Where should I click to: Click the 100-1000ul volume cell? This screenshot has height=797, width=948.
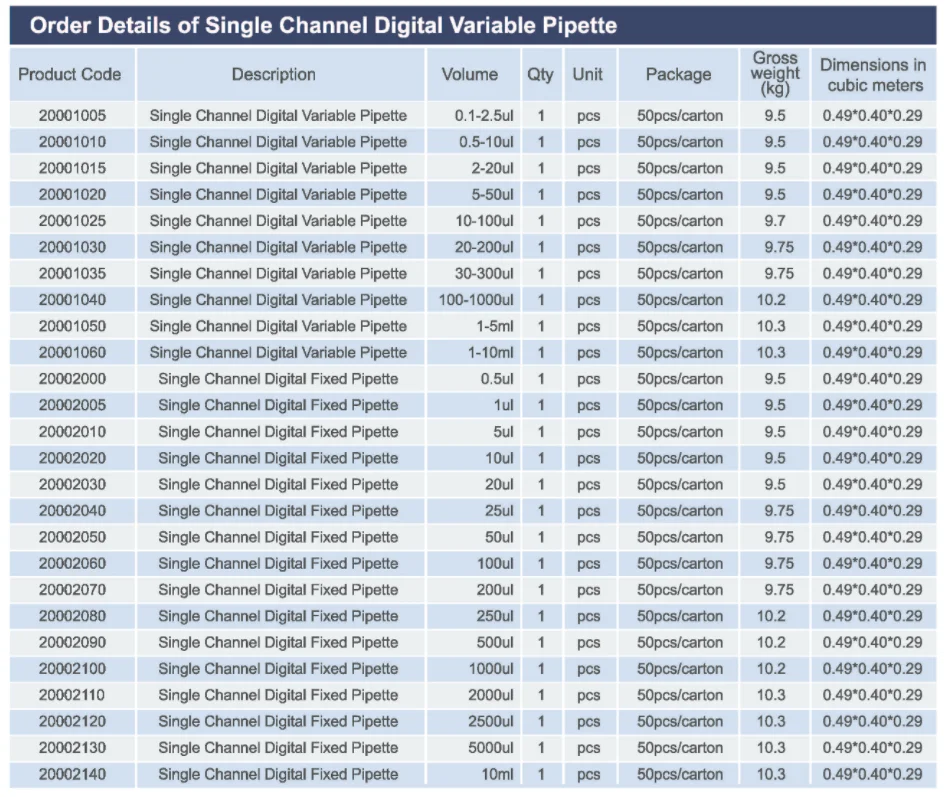click(x=476, y=300)
